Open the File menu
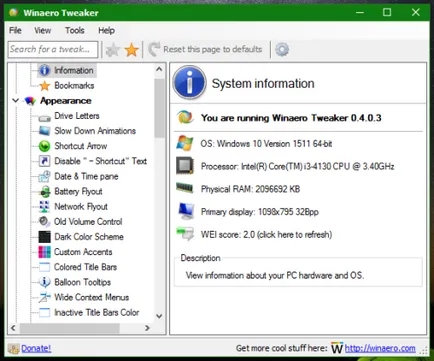 click(x=15, y=30)
